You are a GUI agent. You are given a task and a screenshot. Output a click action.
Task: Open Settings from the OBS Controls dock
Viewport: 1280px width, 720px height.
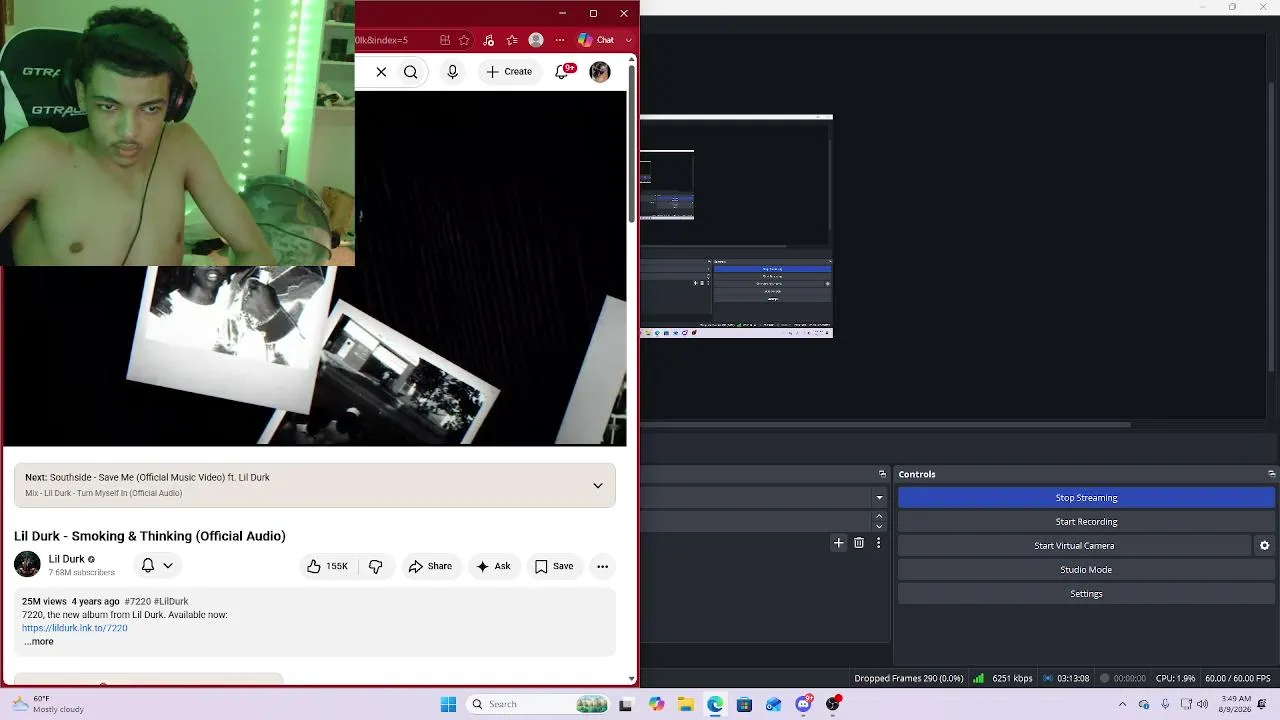1086,594
